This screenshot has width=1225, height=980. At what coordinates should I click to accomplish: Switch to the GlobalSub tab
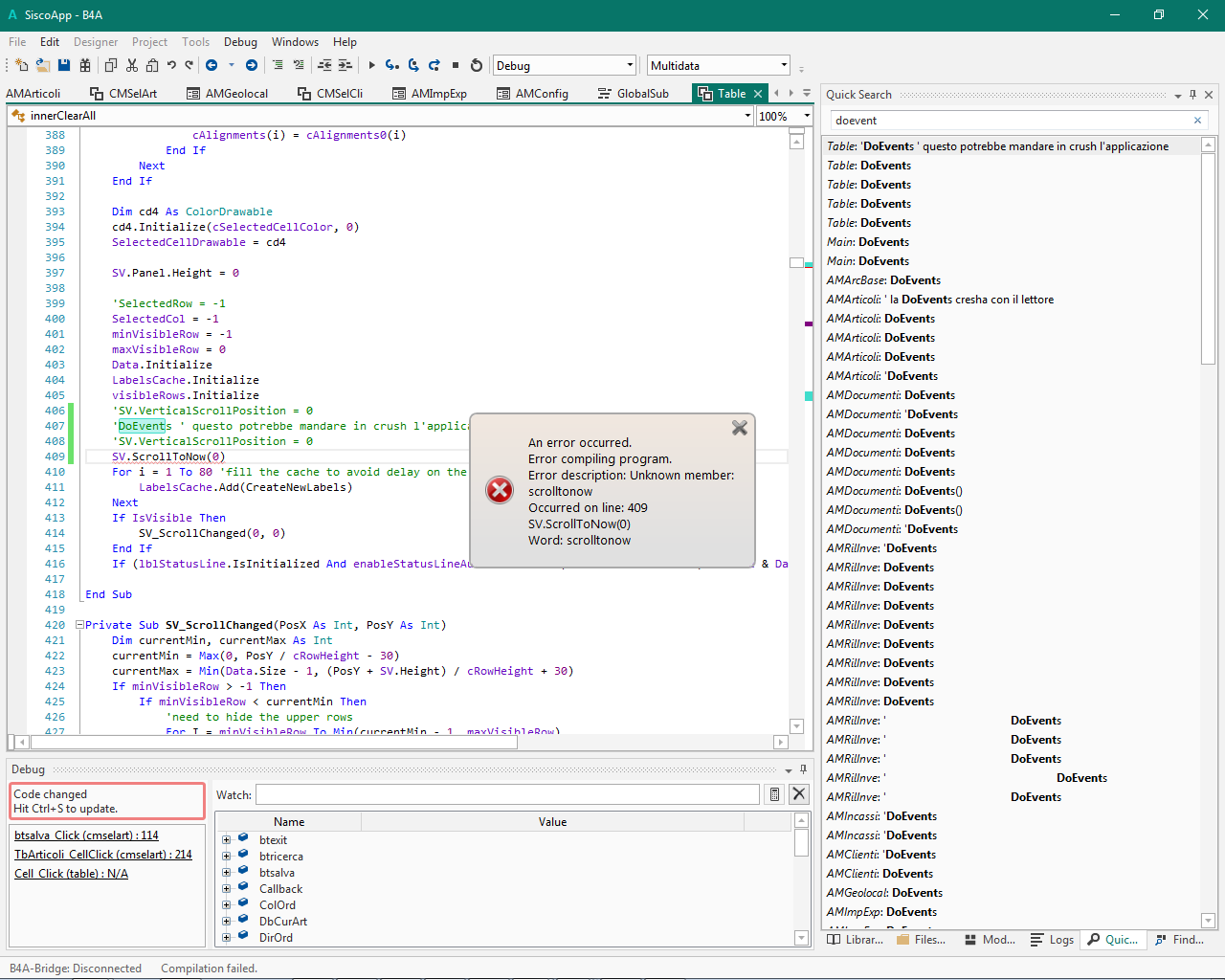point(633,94)
